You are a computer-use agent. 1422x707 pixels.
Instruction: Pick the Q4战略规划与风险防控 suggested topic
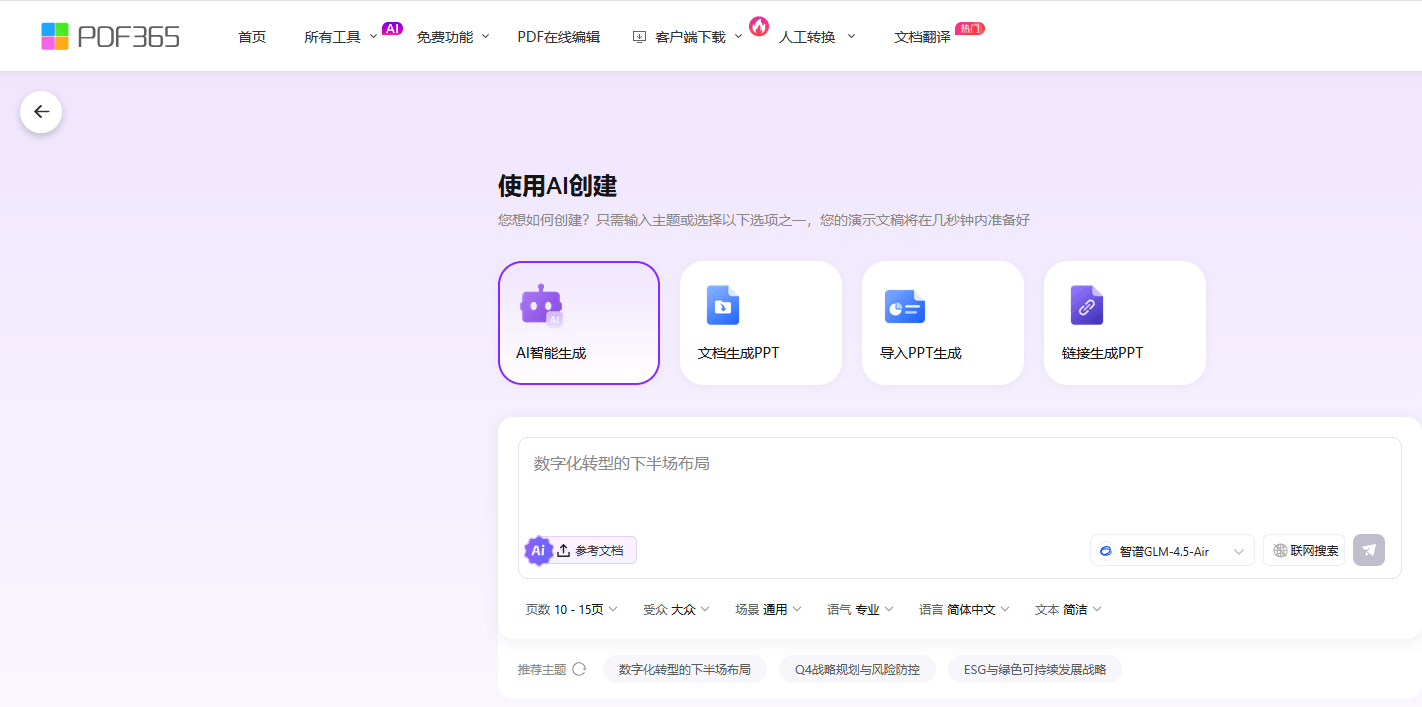857,669
